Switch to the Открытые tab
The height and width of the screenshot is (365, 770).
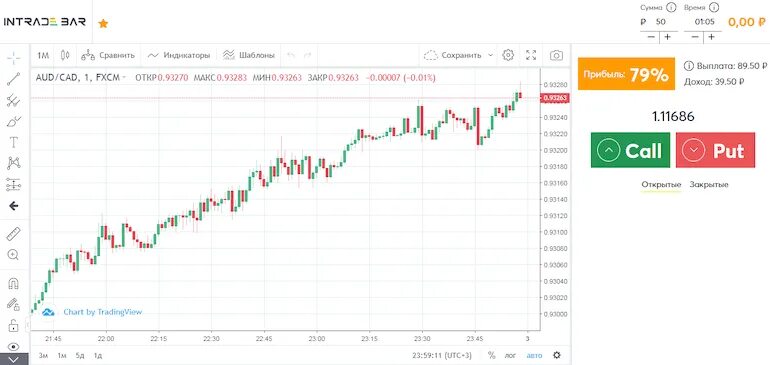click(661, 185)
